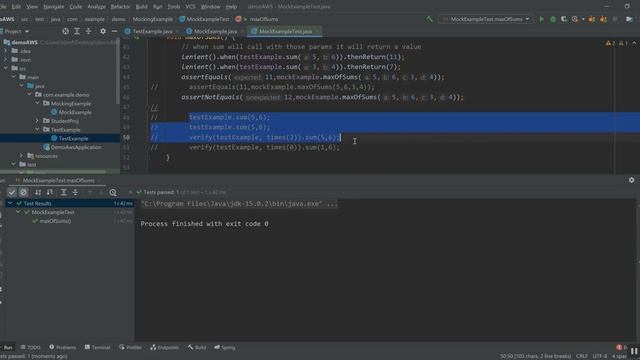Select the MockExampleTest.java editor tab

285,31
